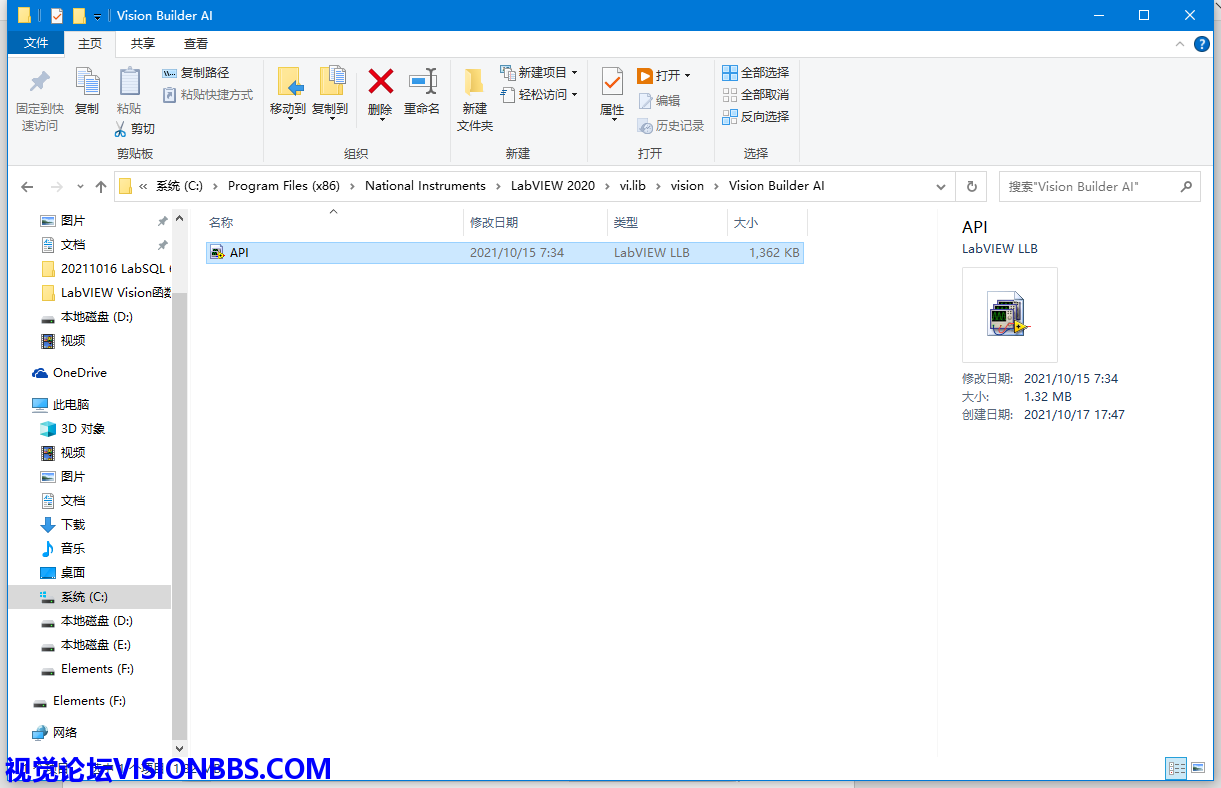This screenshot has width=1221, height=788.
Task: Click the search Vision Builder AI box
Action: pyautogui.click(x=1090, y=187)
